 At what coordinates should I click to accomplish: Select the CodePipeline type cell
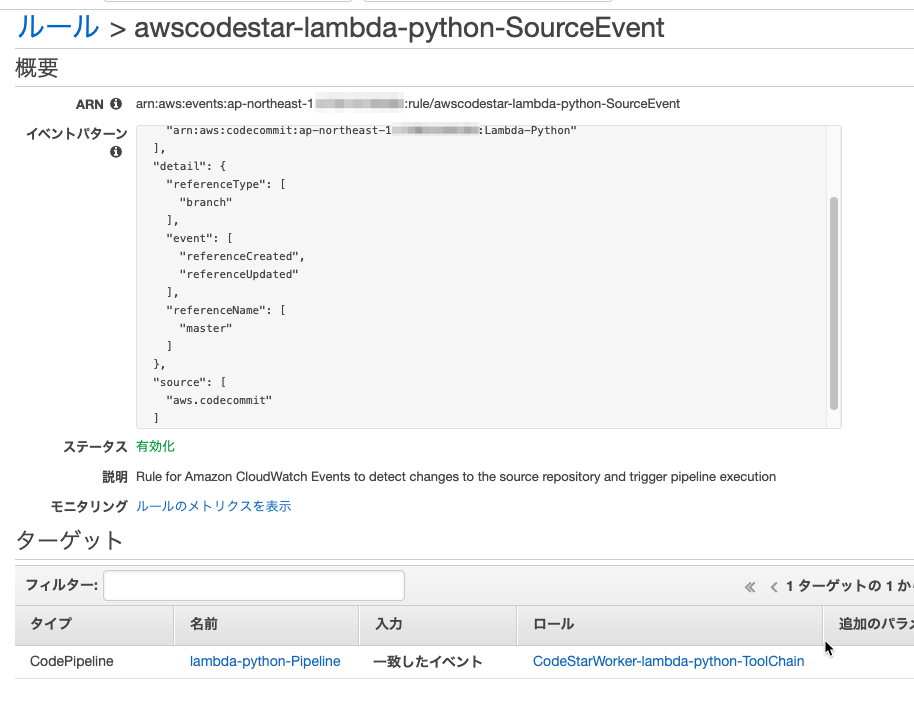pyautogui.click(x=72, y=661)
